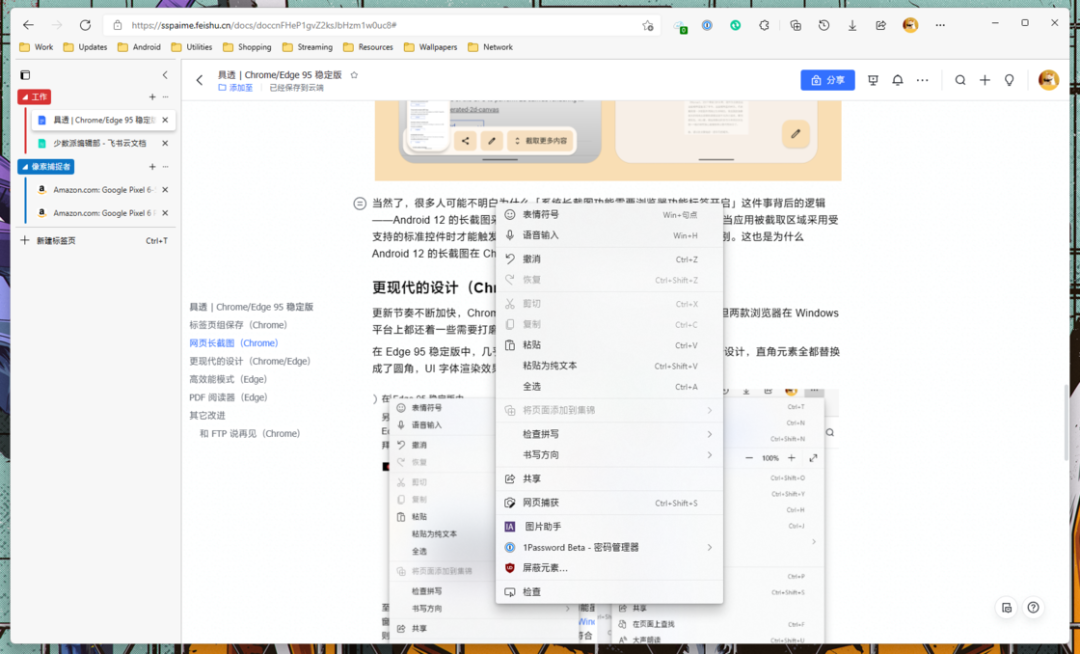
Task: Open help question mark button
Action: pos(1033,607)
